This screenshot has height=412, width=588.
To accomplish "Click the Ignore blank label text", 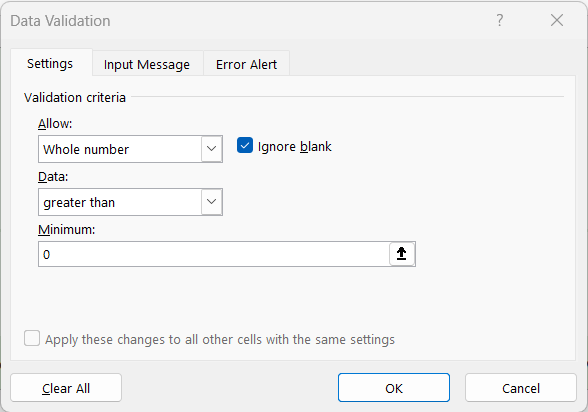I will click(x=294, y=146).
